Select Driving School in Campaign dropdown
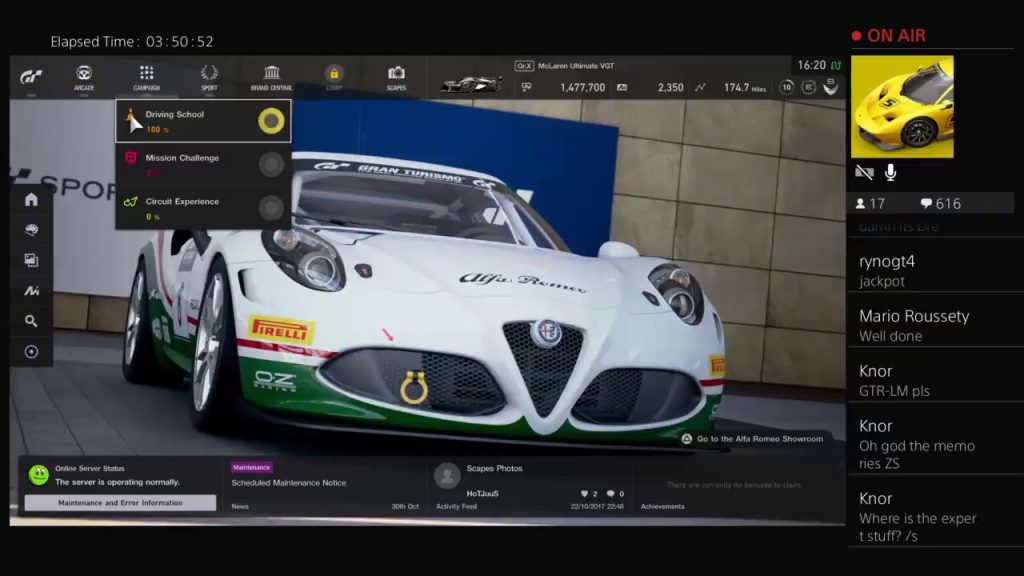 [203, 121]
